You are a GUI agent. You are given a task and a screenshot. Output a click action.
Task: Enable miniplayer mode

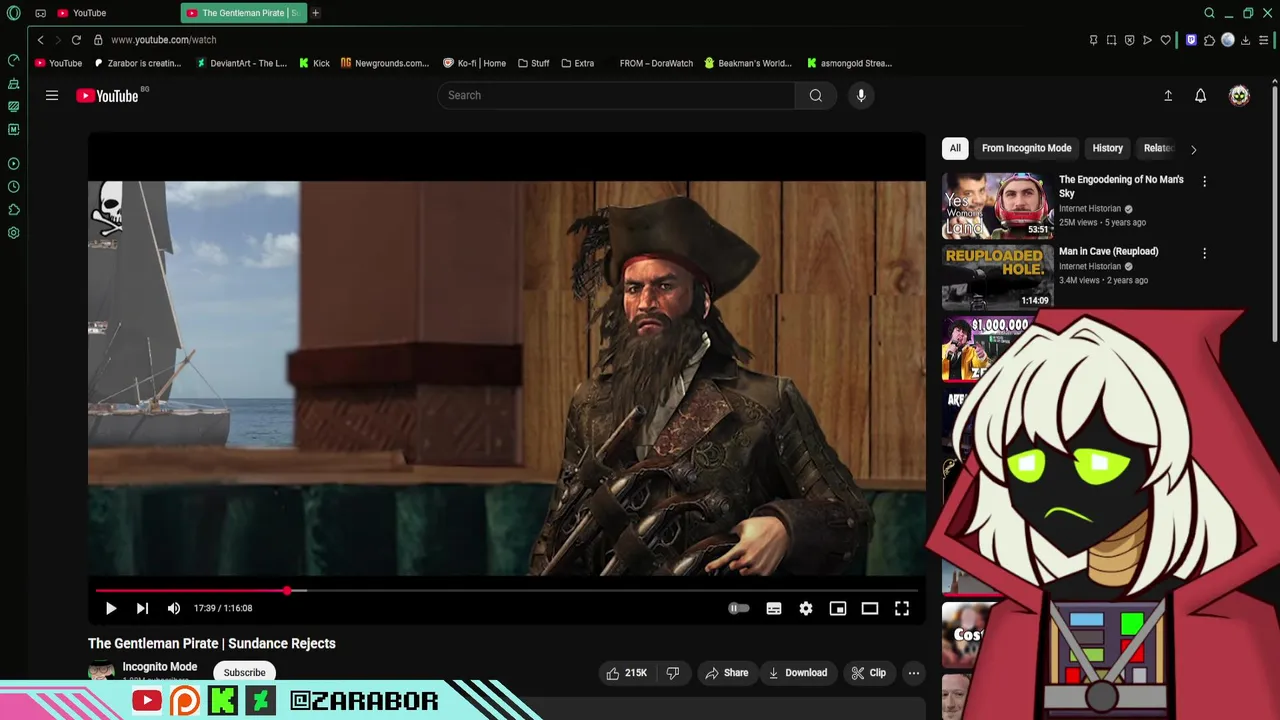[x=838, y=608]
